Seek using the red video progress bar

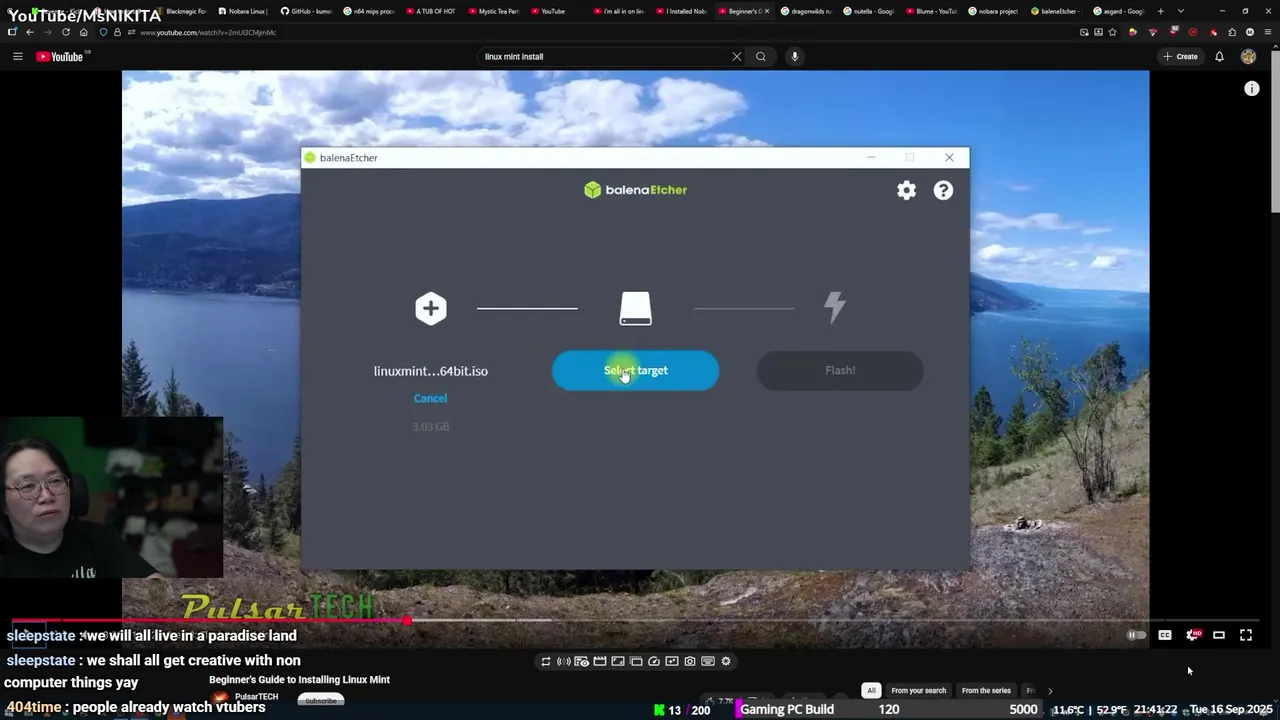pos(636,621)
